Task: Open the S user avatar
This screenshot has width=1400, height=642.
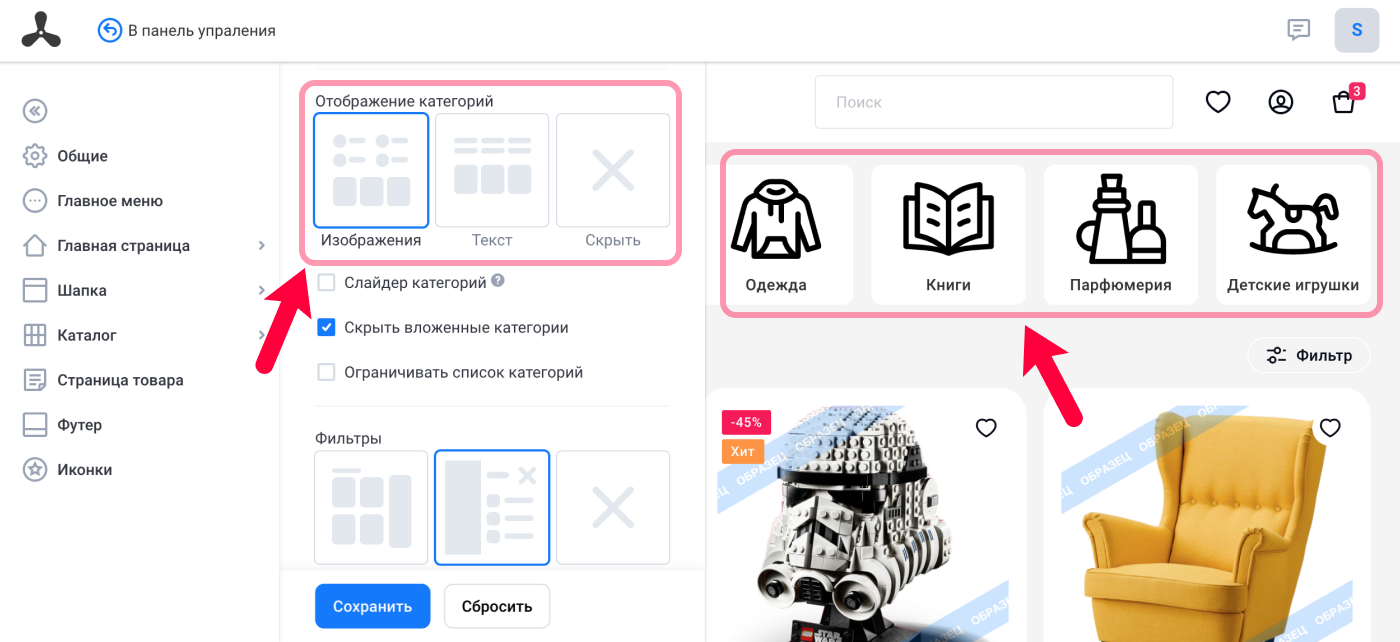Action: pyautogui.click(x=1357, y=30)
